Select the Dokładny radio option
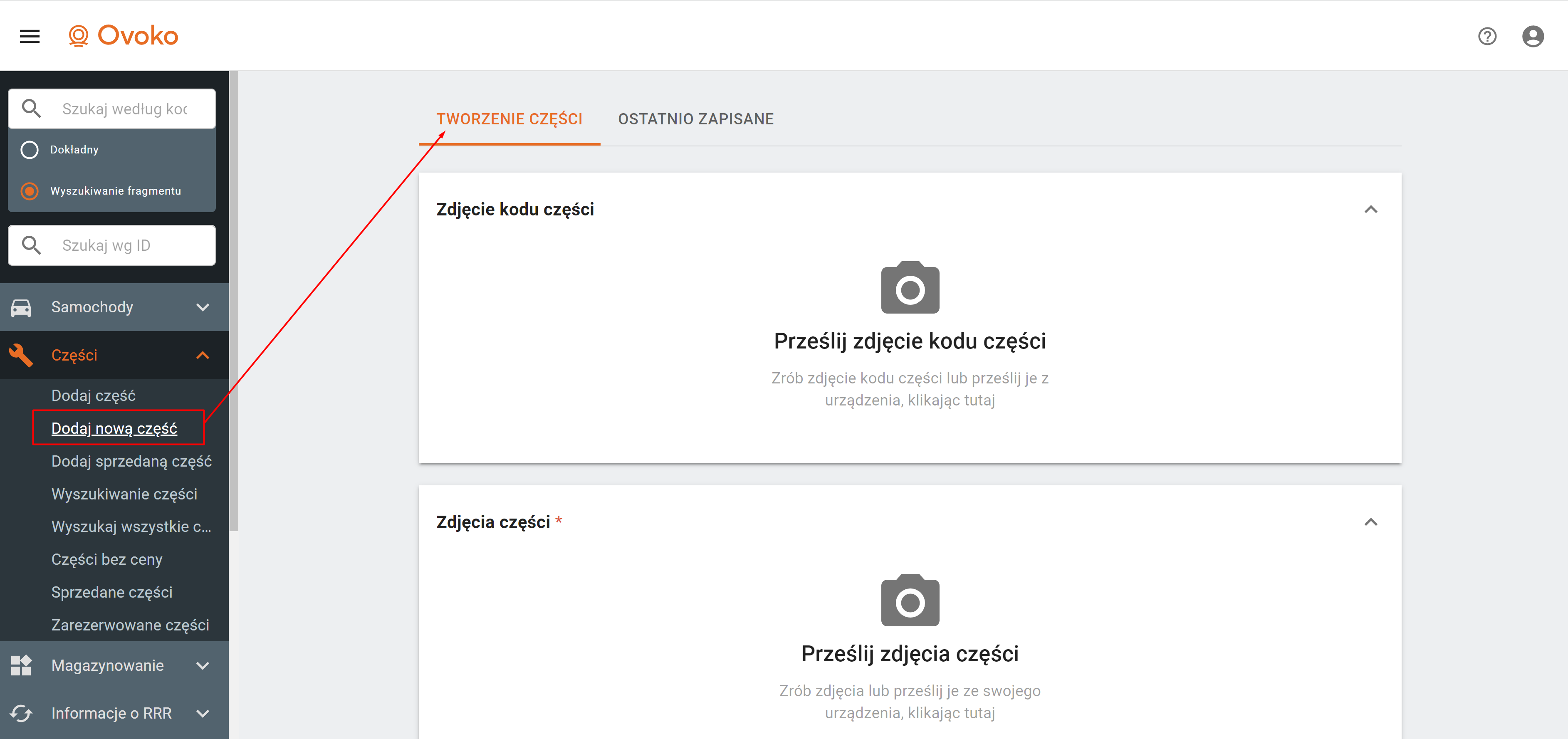This screenshot has height=739, width=1568. click(29, 150)
